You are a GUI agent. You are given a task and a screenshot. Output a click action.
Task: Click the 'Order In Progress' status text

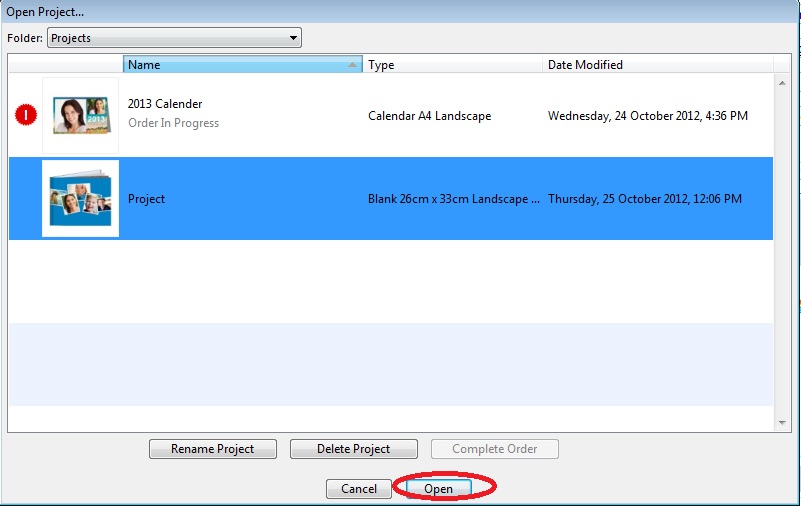click(173, 123)
